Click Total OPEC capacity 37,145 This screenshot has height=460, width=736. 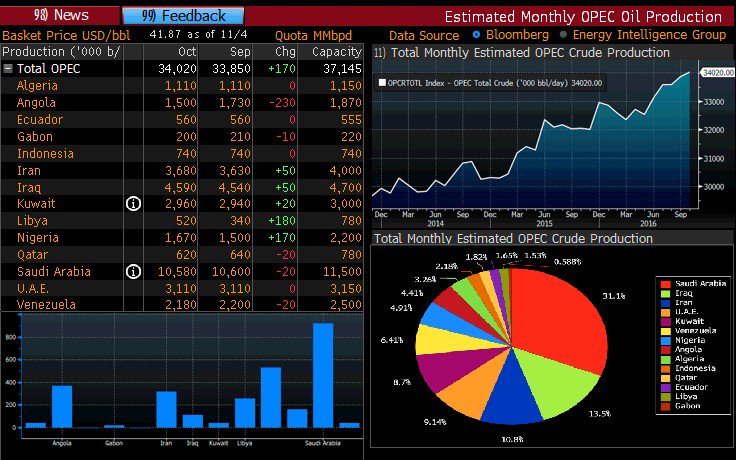click(x=342, y=69)
